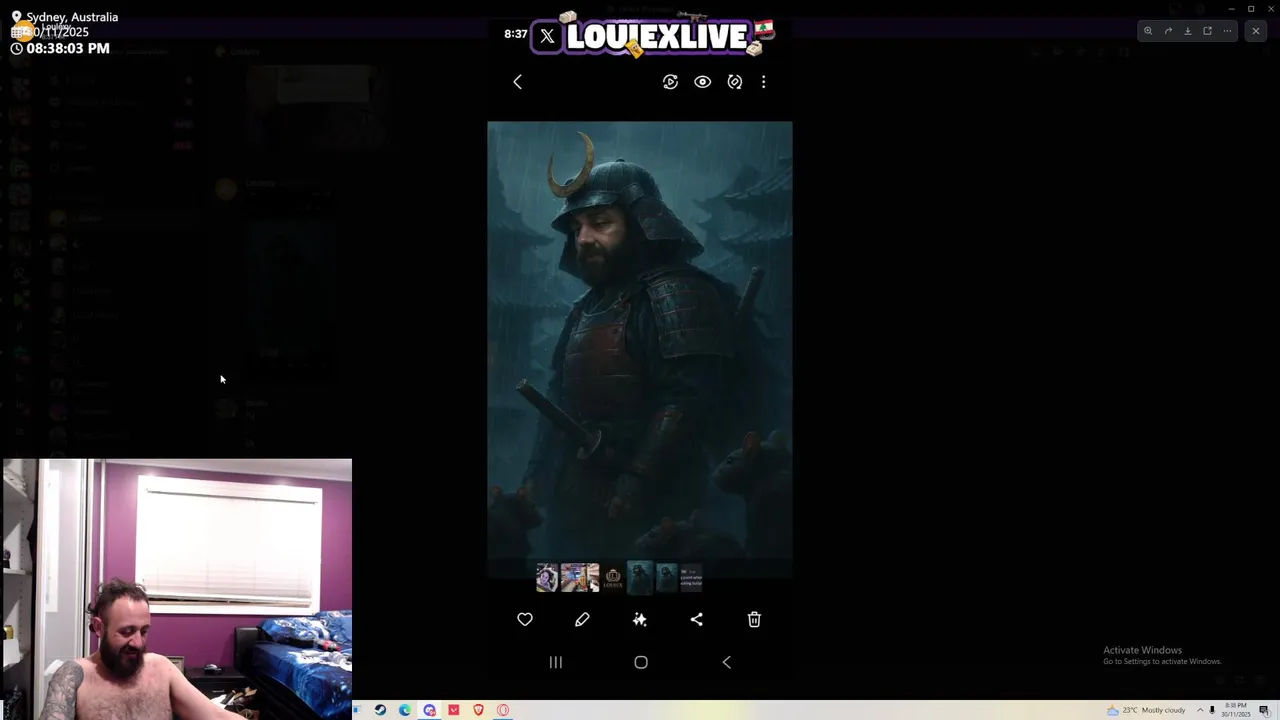
Task: Open the pencil edit tool
Action: (x=582, y=620)
